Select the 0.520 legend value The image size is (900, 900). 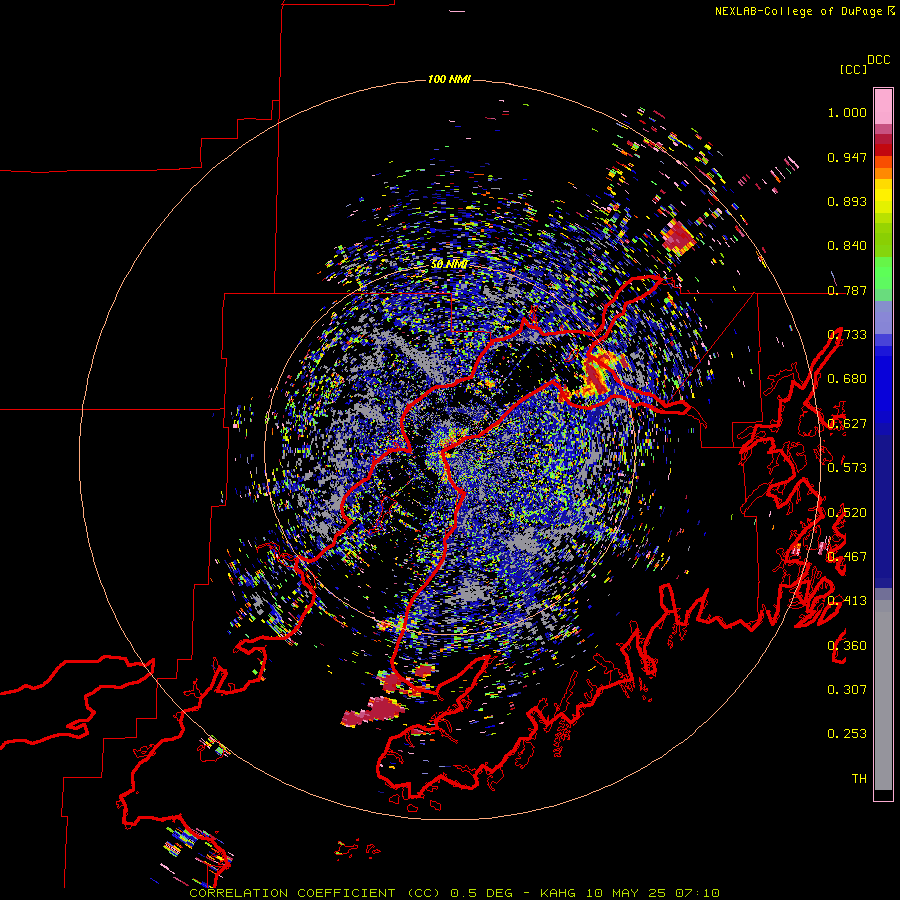[x=847, y=513]
